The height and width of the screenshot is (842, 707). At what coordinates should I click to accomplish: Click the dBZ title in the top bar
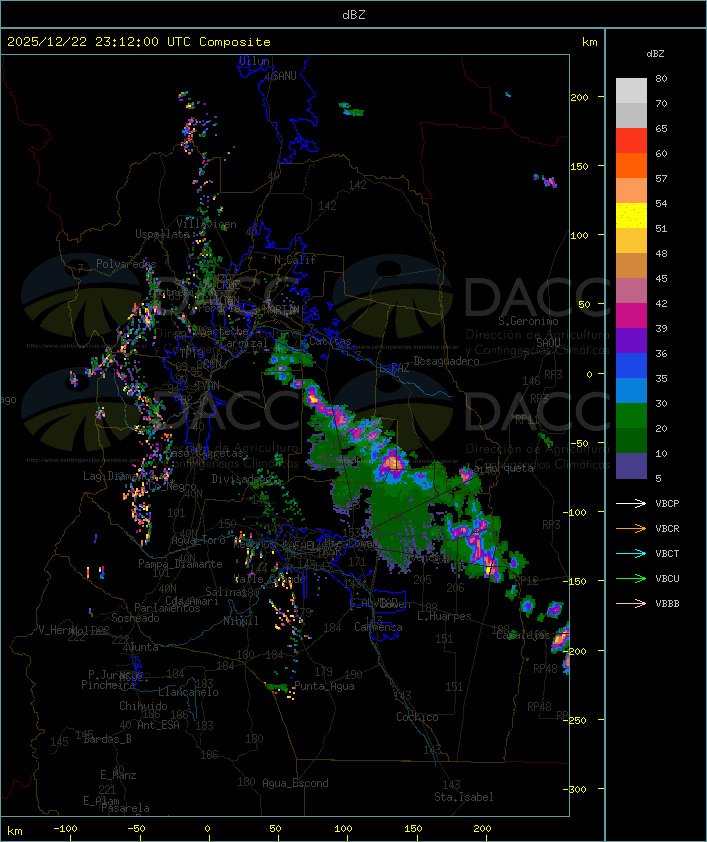[354, 14]
